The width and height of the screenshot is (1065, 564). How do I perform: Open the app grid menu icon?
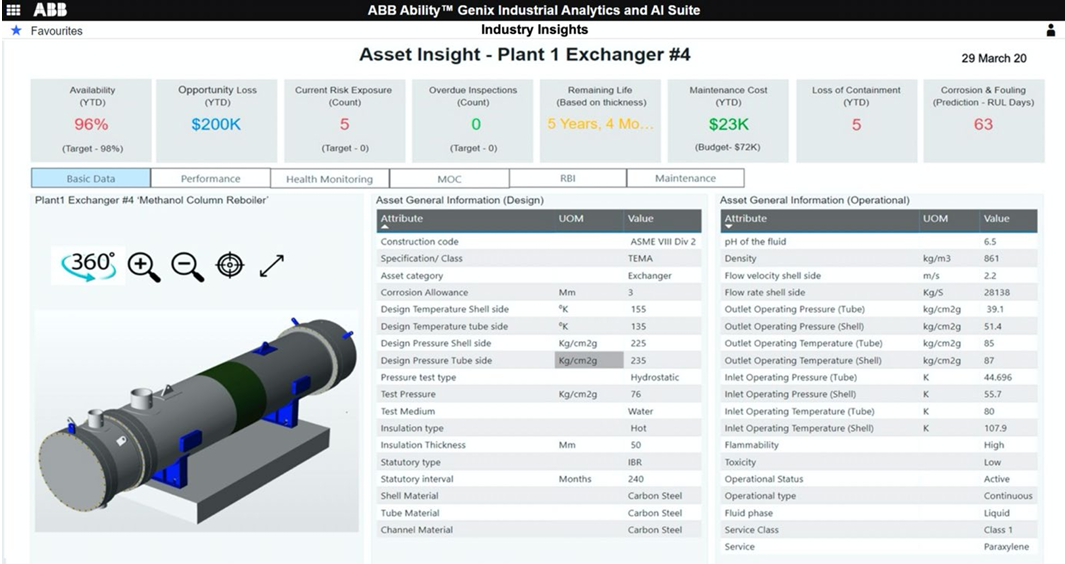(x=13, y=10)
